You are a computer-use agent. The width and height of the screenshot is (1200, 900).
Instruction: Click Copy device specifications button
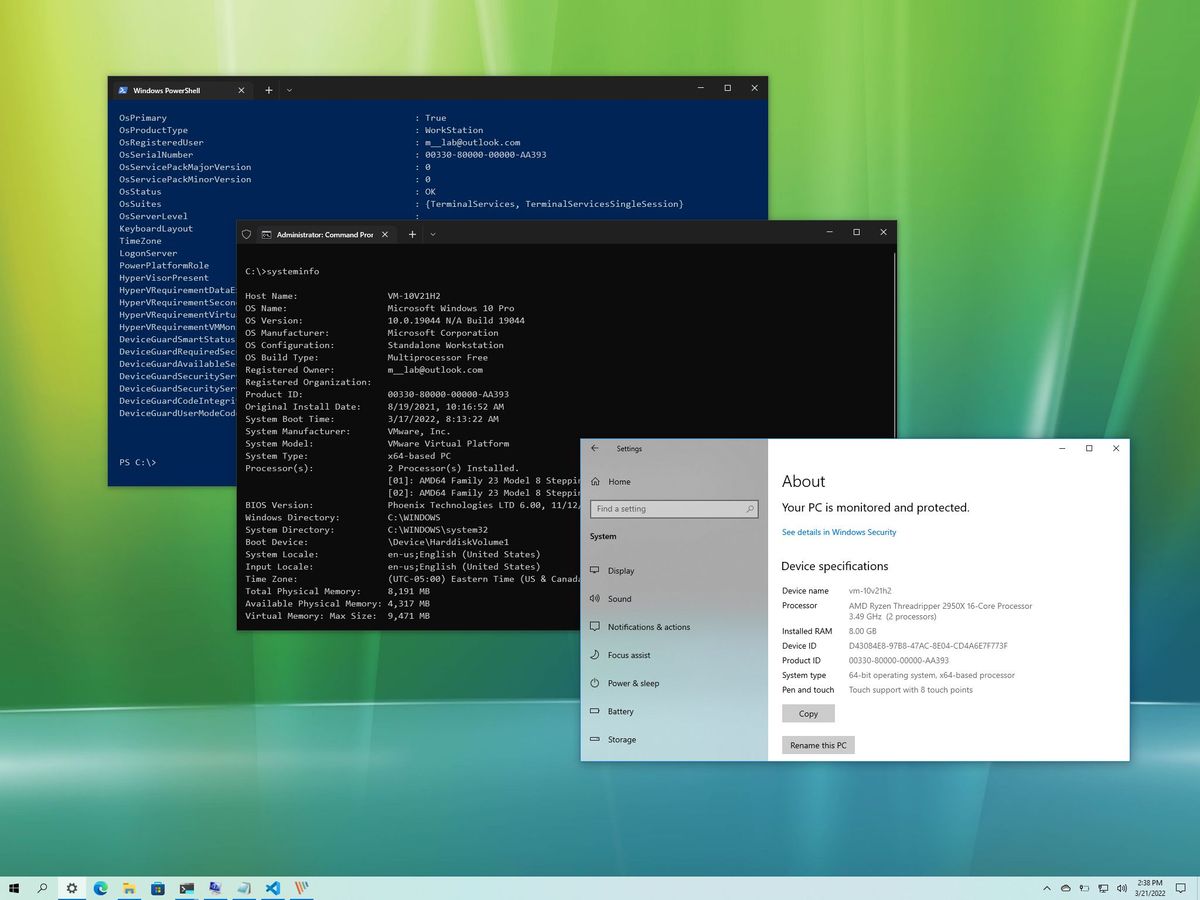pos(808,714)
